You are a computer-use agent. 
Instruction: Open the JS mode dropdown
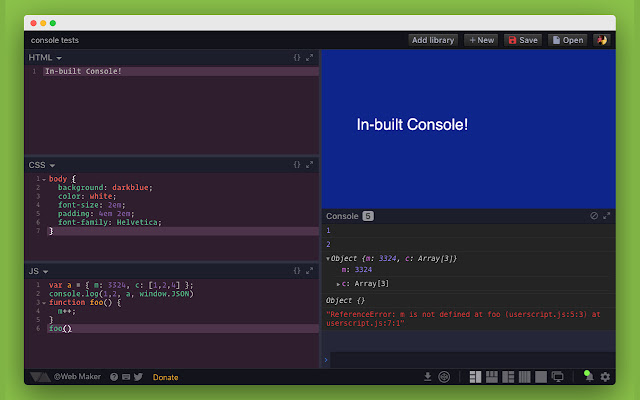coord(39,270)
